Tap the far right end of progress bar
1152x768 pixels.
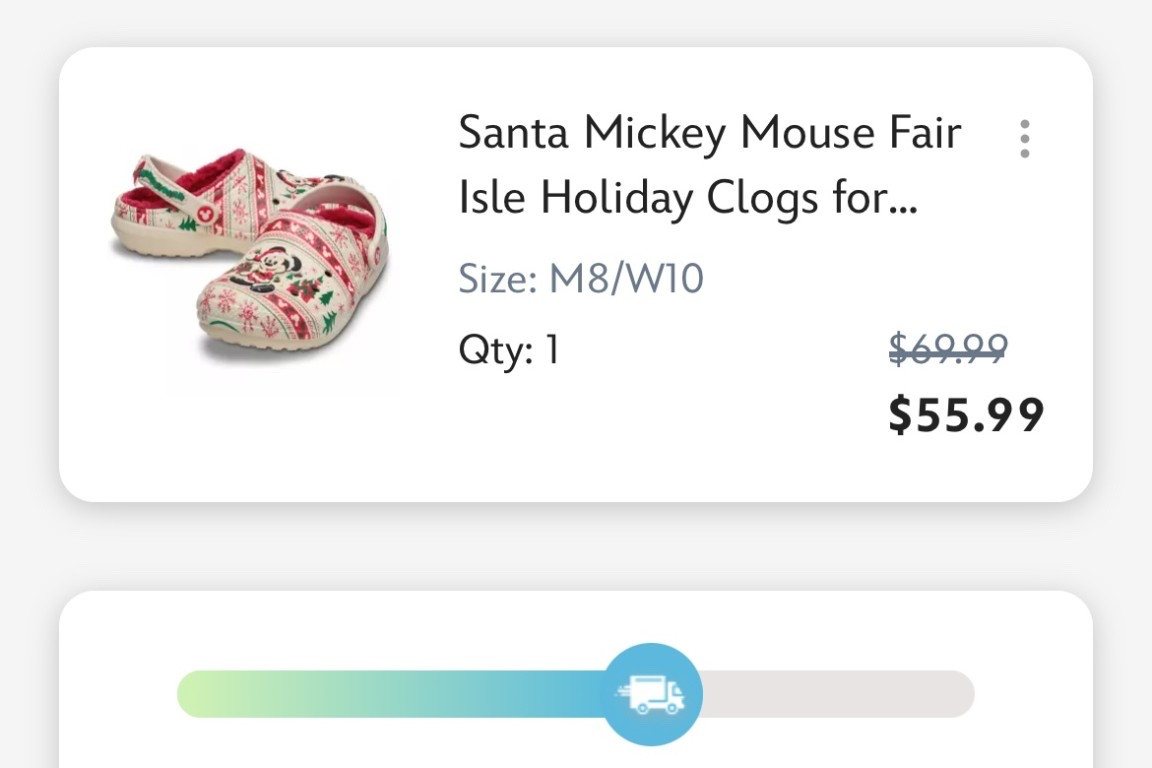pos(960,694)
